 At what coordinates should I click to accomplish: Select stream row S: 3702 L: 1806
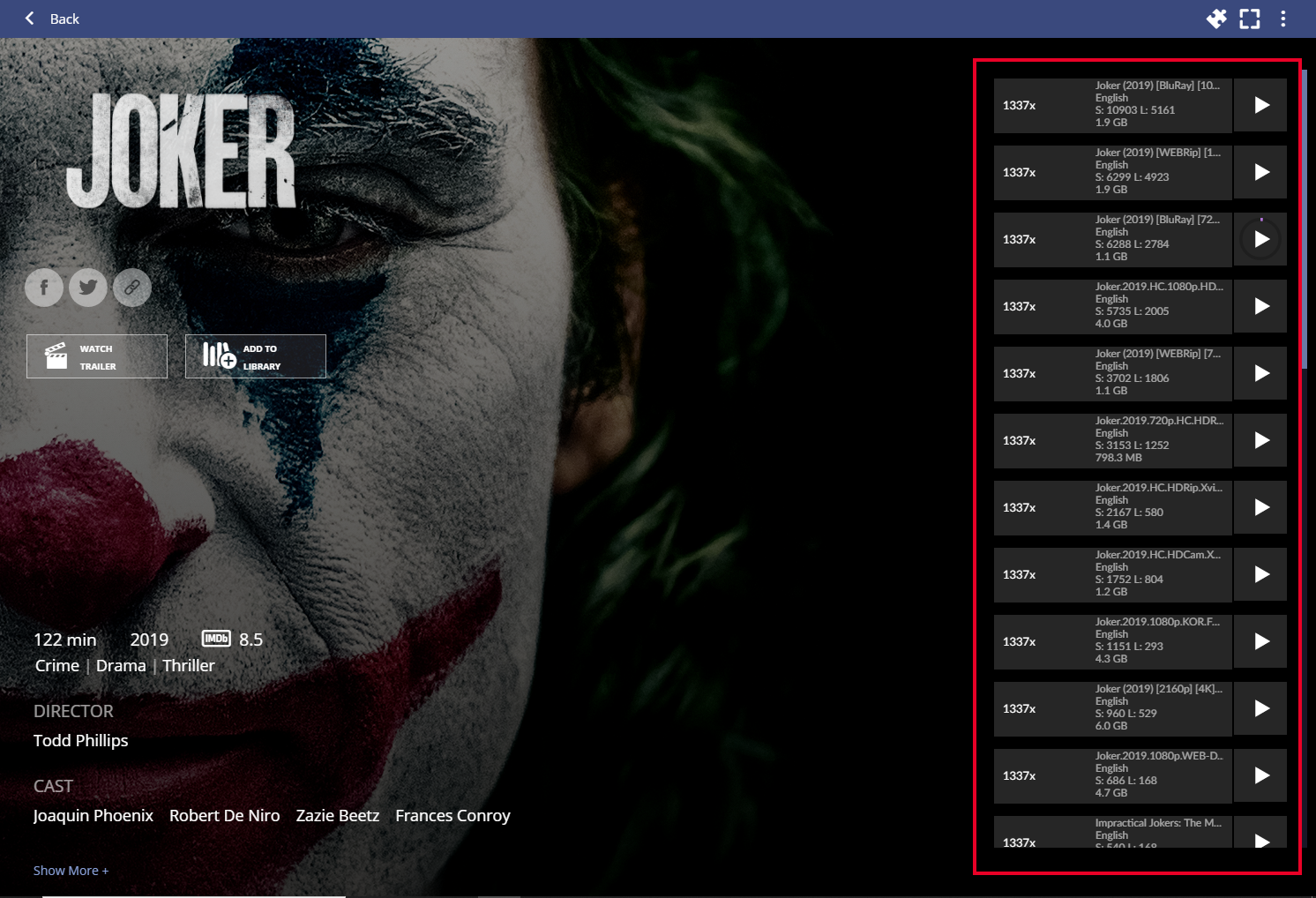(1113, 373)
